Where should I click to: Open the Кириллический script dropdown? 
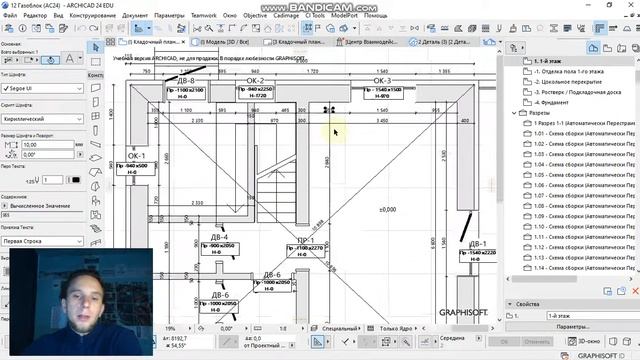click(x=42, y=119)
